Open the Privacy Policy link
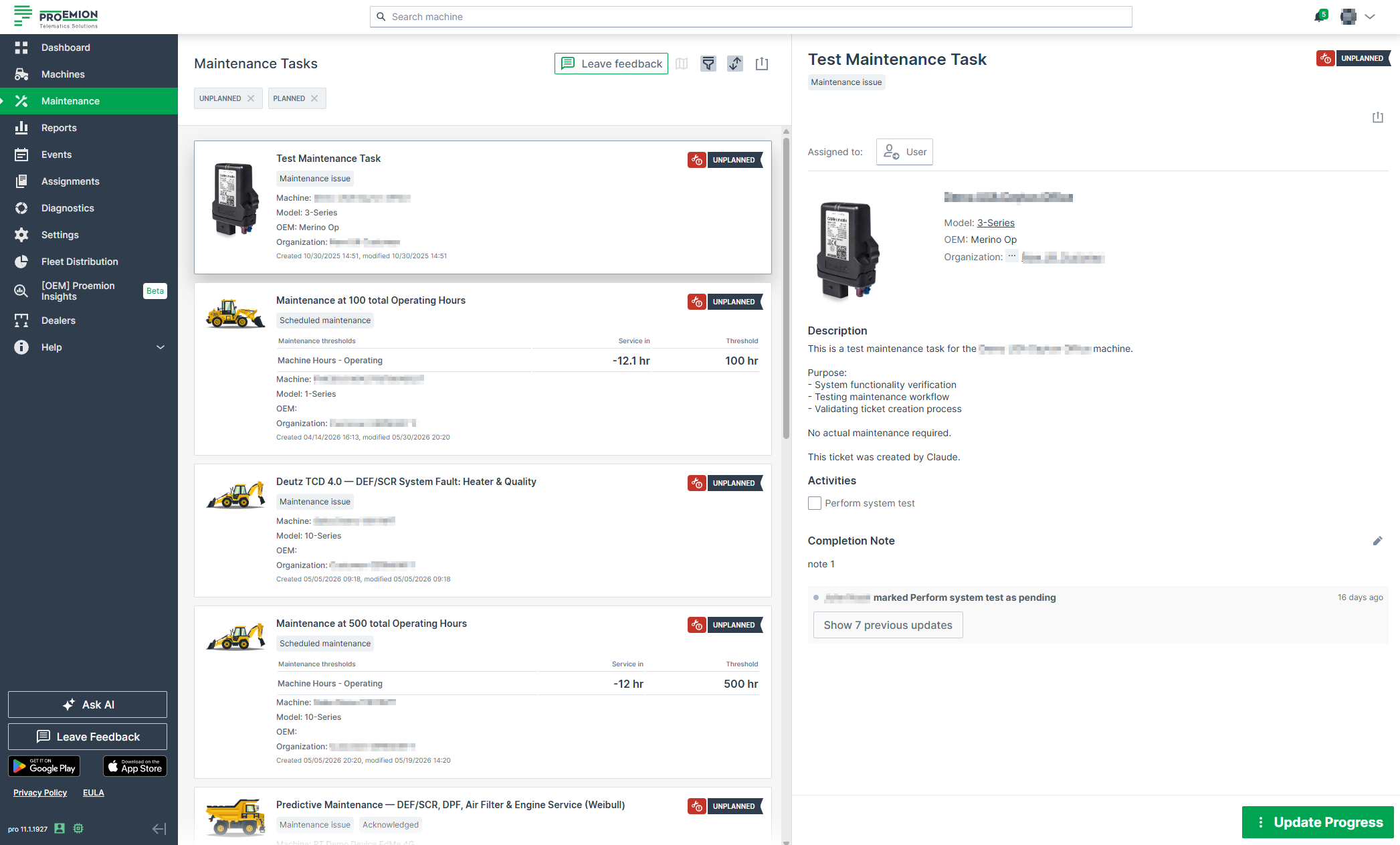Screen dimensions: 1400x845 pos(40,793)
